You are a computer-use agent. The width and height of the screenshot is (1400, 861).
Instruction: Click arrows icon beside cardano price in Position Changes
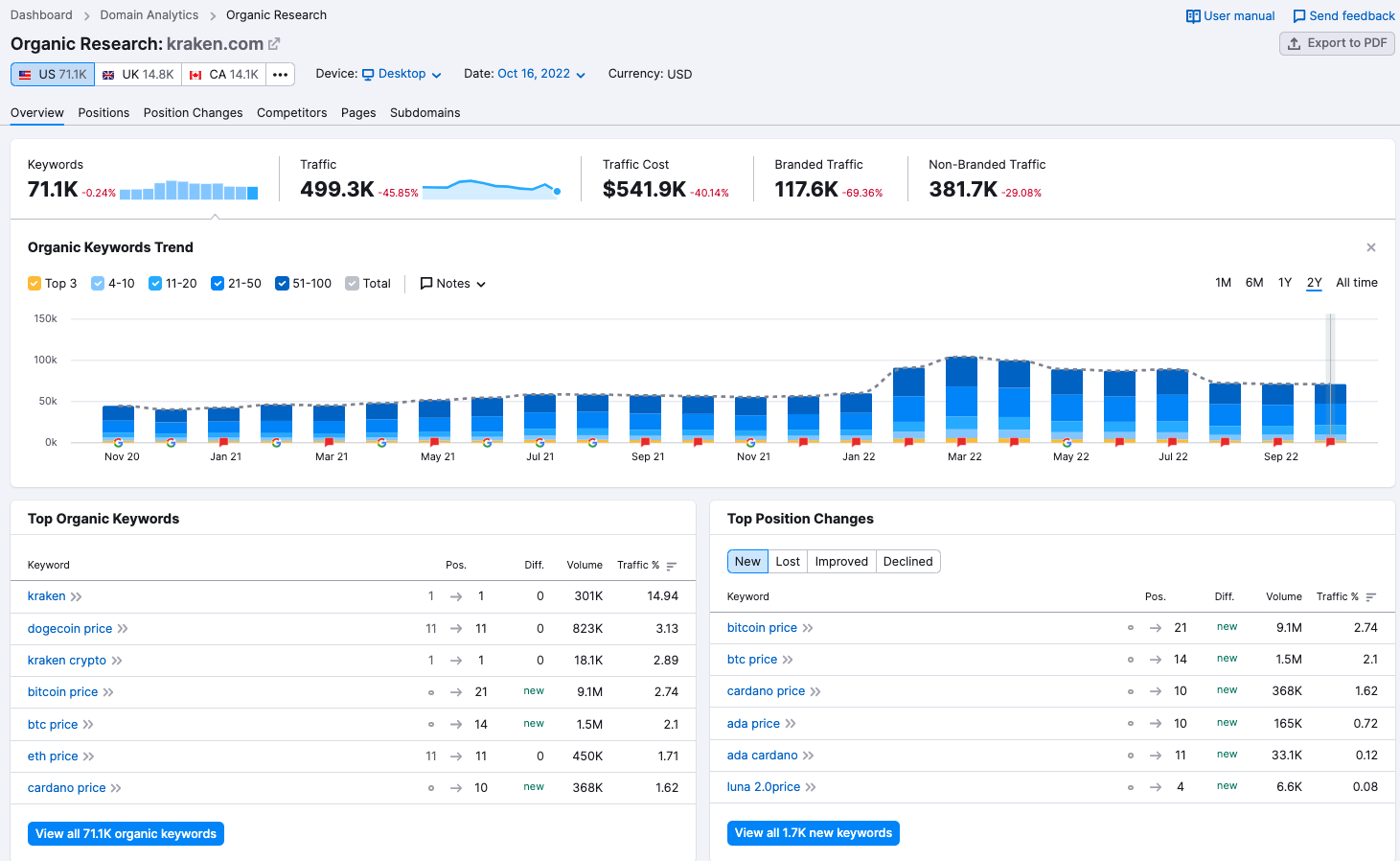coord(815,691)
